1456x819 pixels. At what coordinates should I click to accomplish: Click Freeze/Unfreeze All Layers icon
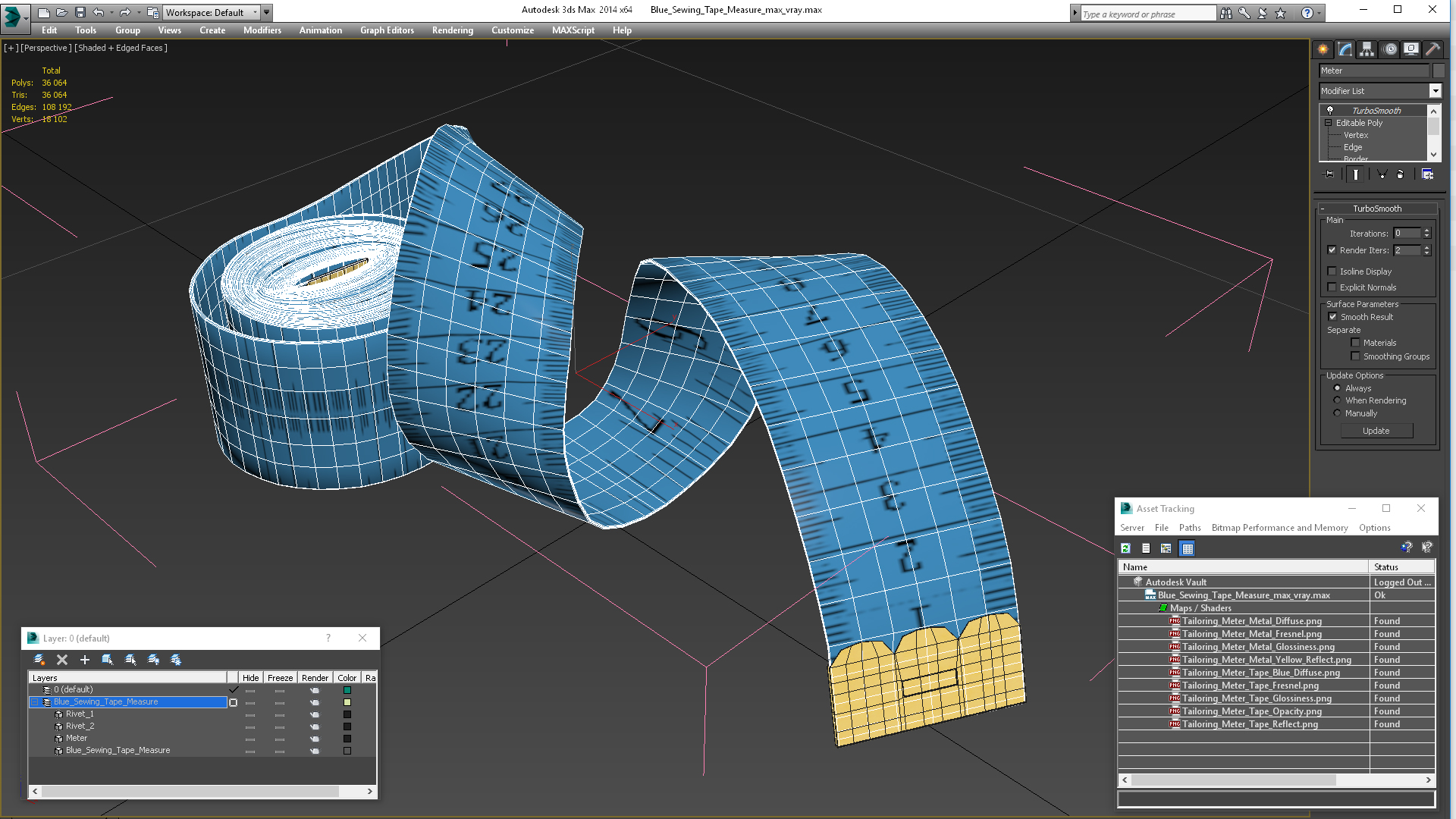coord(176,660)
